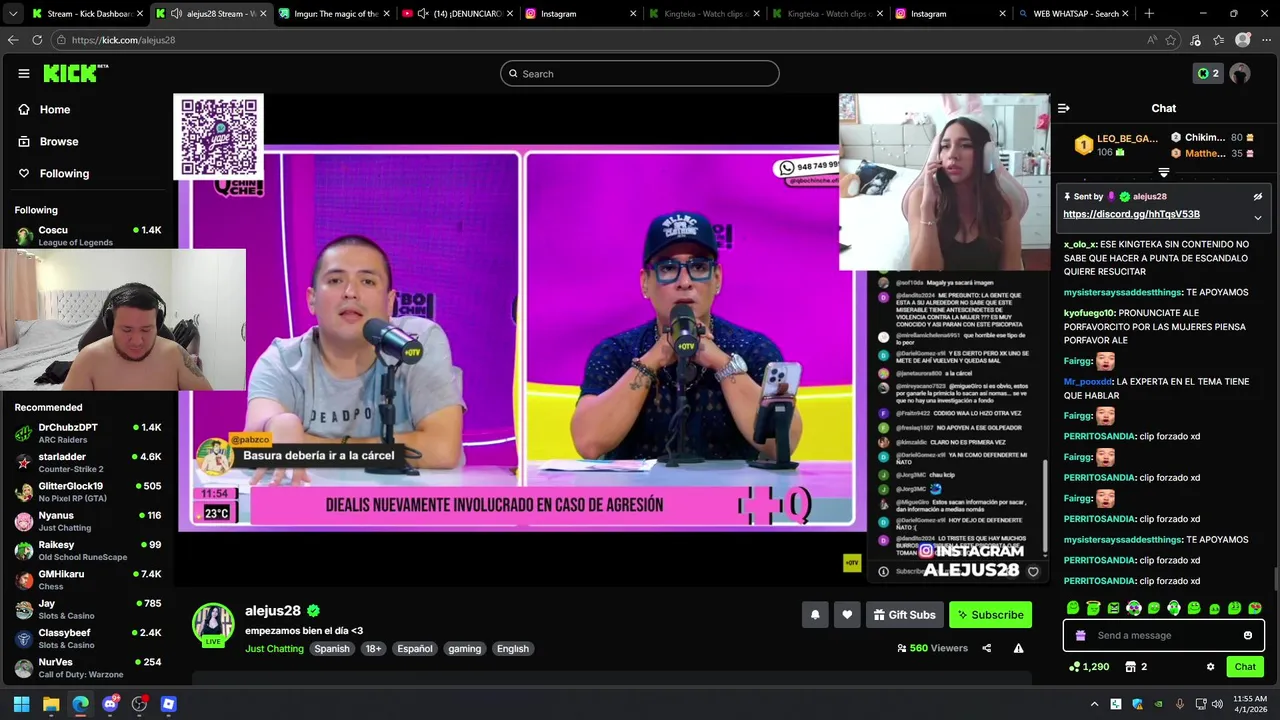The image size is (1280, 720).
Task: Open File Explorer from taskbar
Action: point(51,704)
